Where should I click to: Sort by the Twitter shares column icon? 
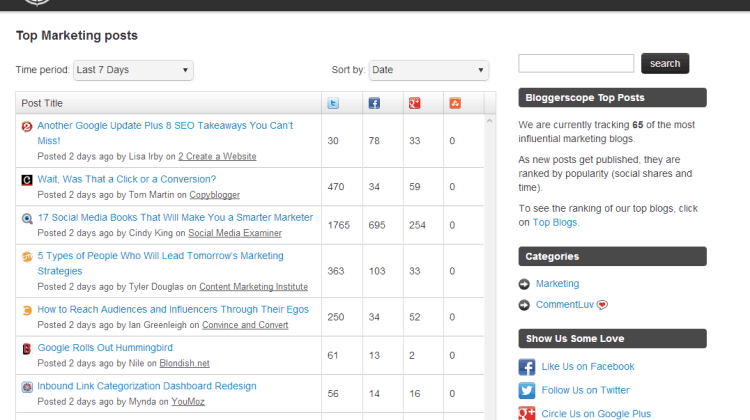pyautogui.click(x=333, y=103)
